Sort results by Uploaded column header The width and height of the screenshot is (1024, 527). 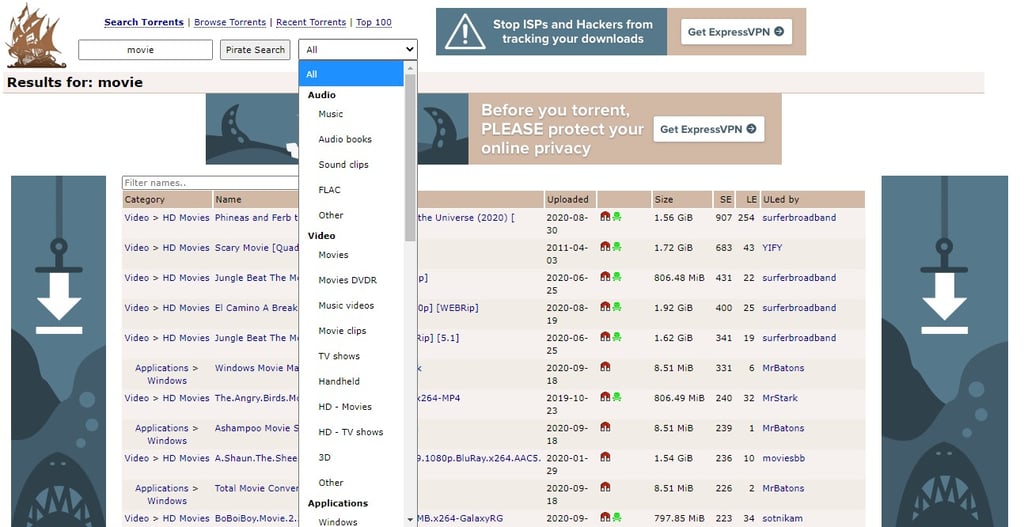click(x=568, y=199)
